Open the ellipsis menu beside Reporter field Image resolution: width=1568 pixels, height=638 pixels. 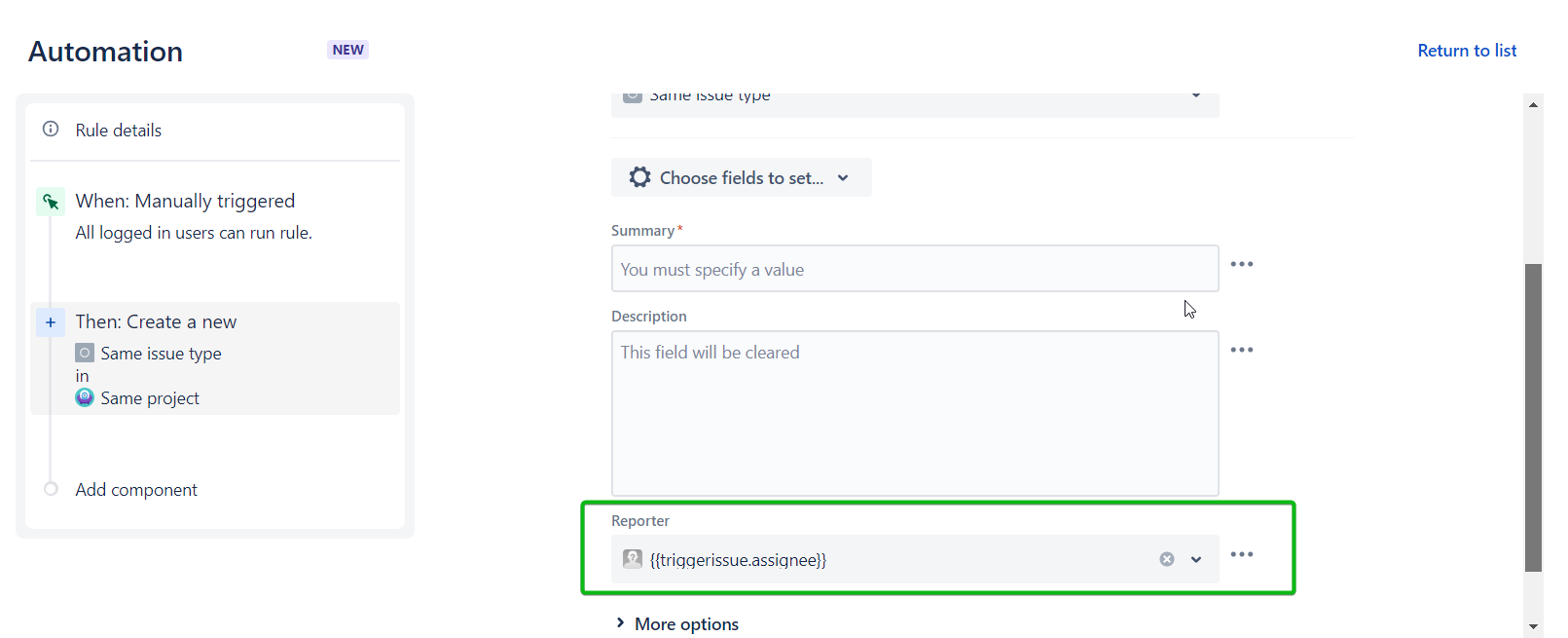(1243, 553)
